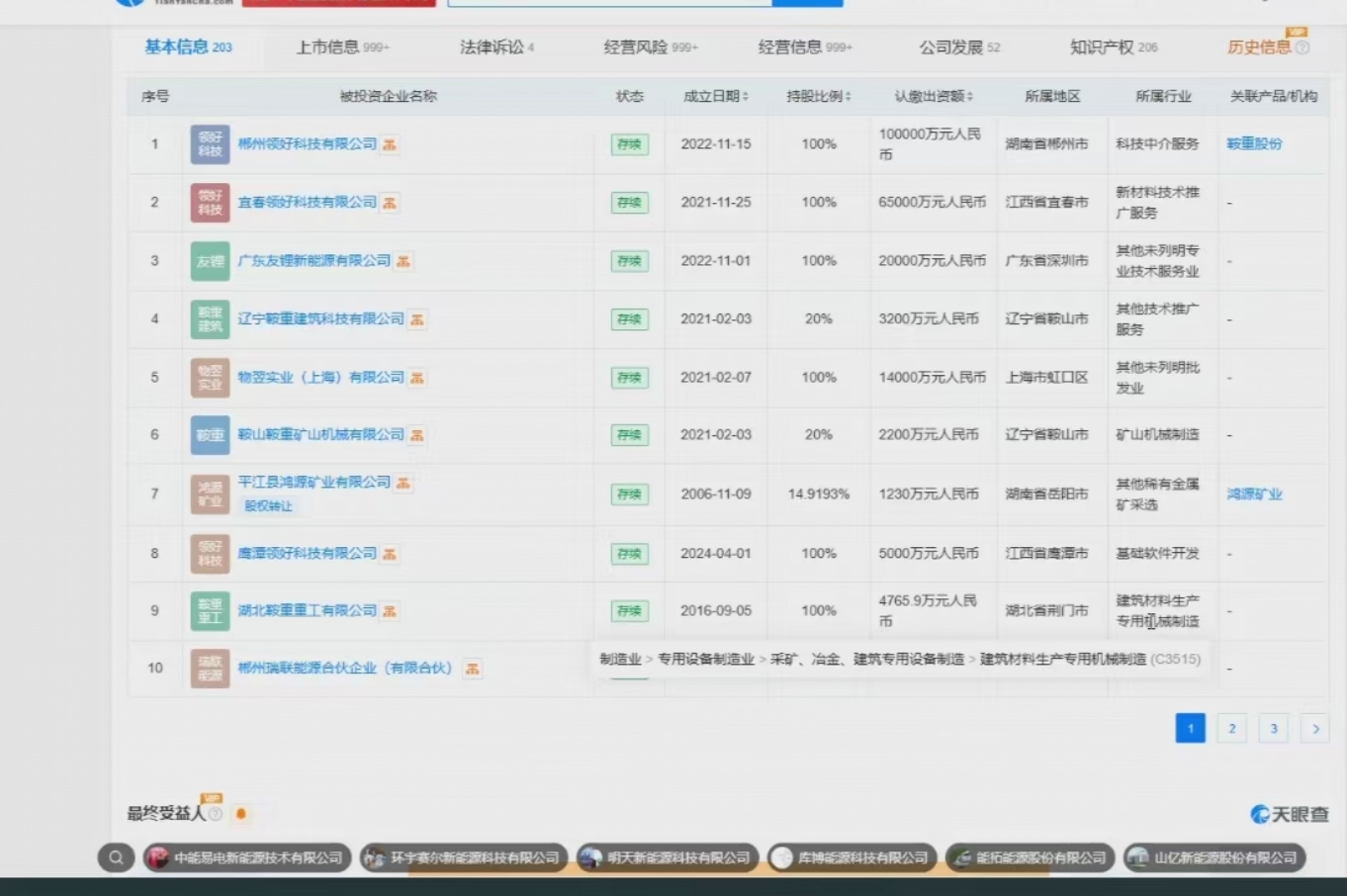Click the 14.9193% shareholding cell
The image size is (1347, 896).
[x=819, y=494]
